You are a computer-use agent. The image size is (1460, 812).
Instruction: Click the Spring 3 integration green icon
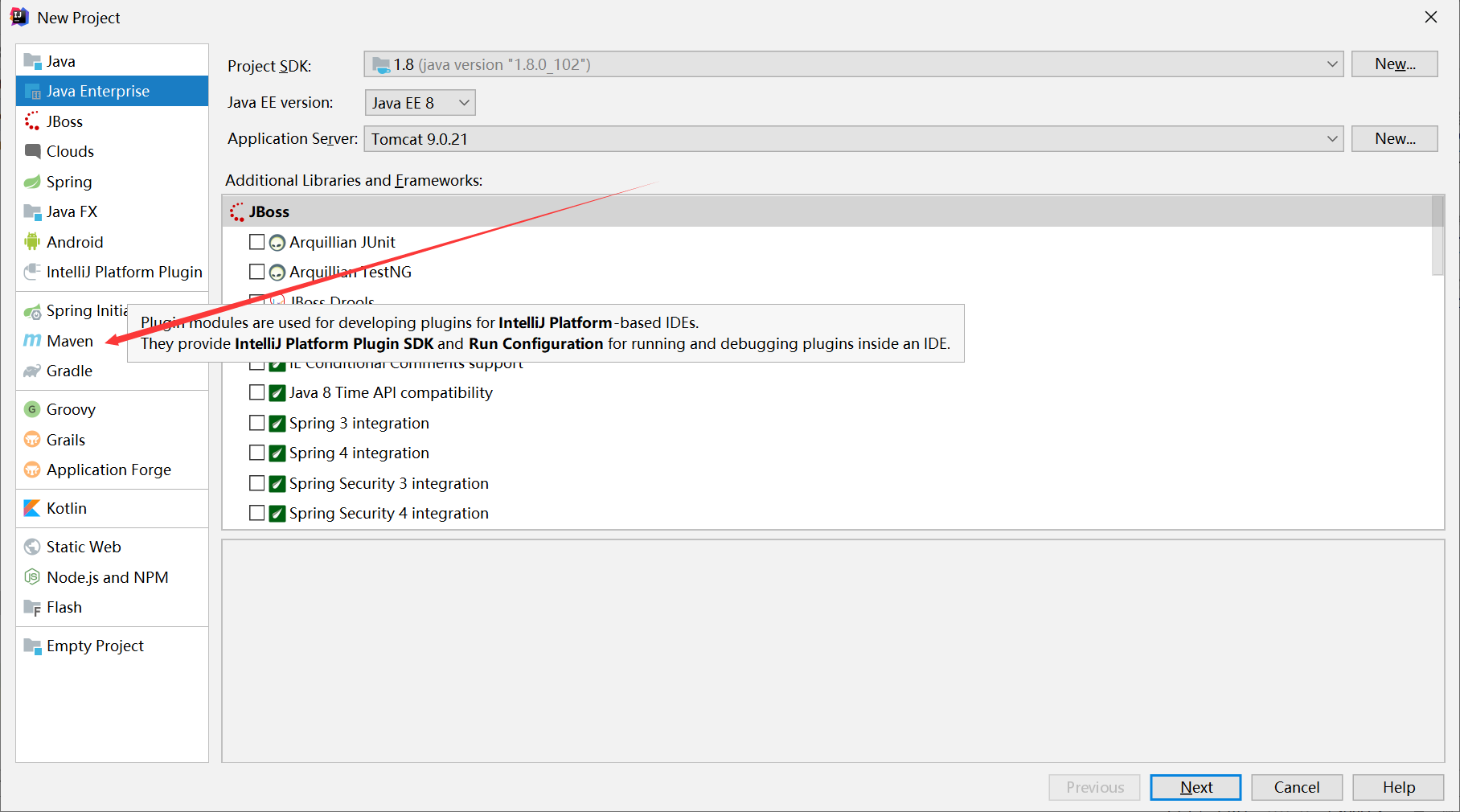(x=277, y=424)
